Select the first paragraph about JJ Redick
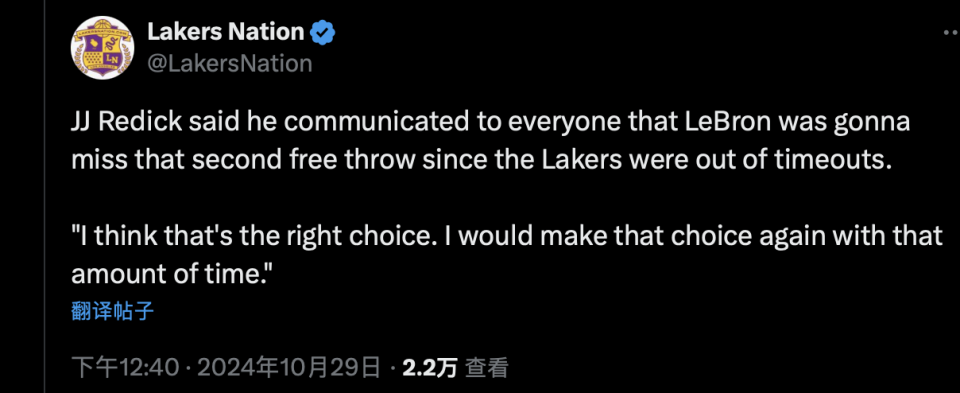This screenshot has width=960, height=393. point(490,141)
